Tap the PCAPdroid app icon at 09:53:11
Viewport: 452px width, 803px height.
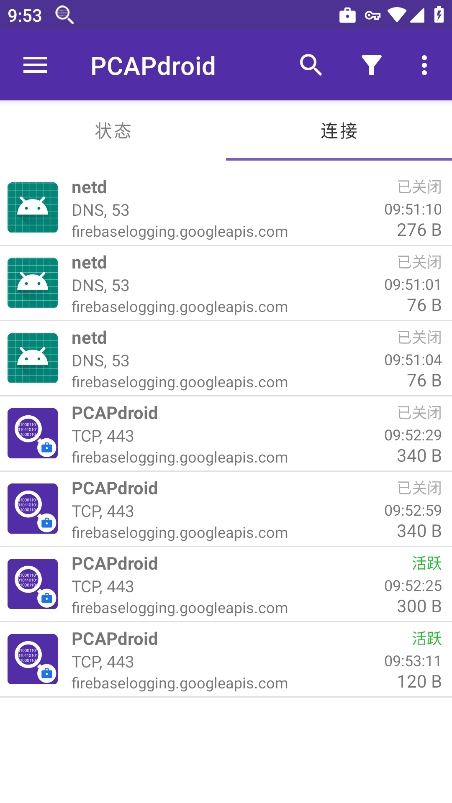(33, 659)
